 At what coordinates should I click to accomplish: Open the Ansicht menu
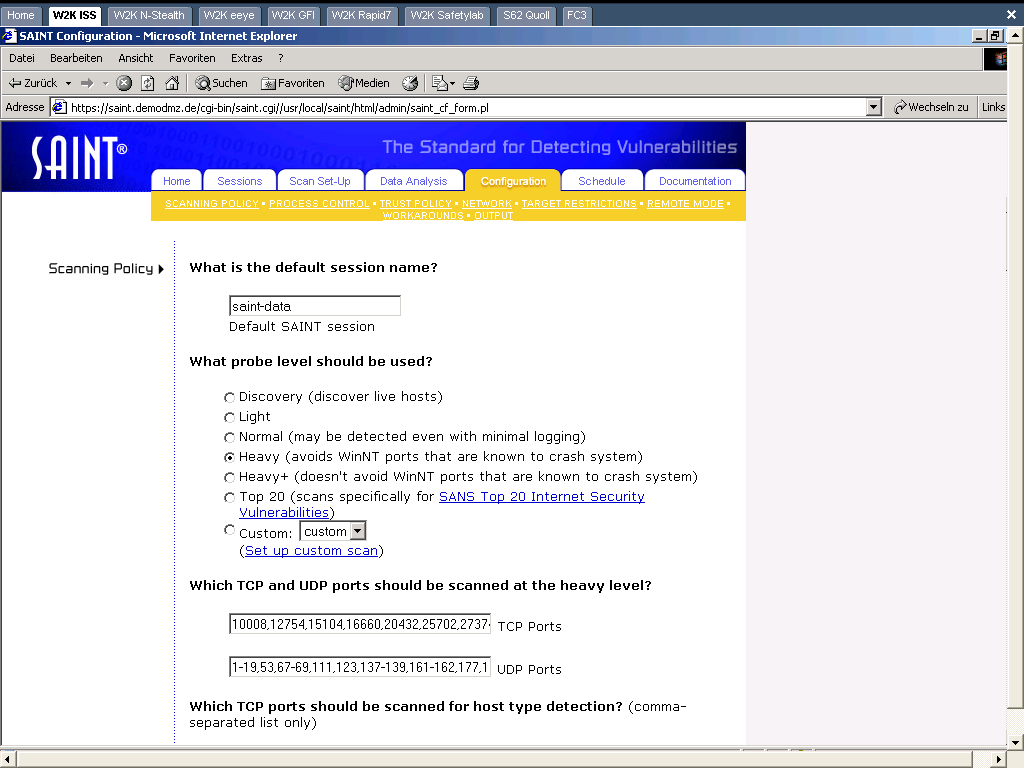tap(136, 58)
